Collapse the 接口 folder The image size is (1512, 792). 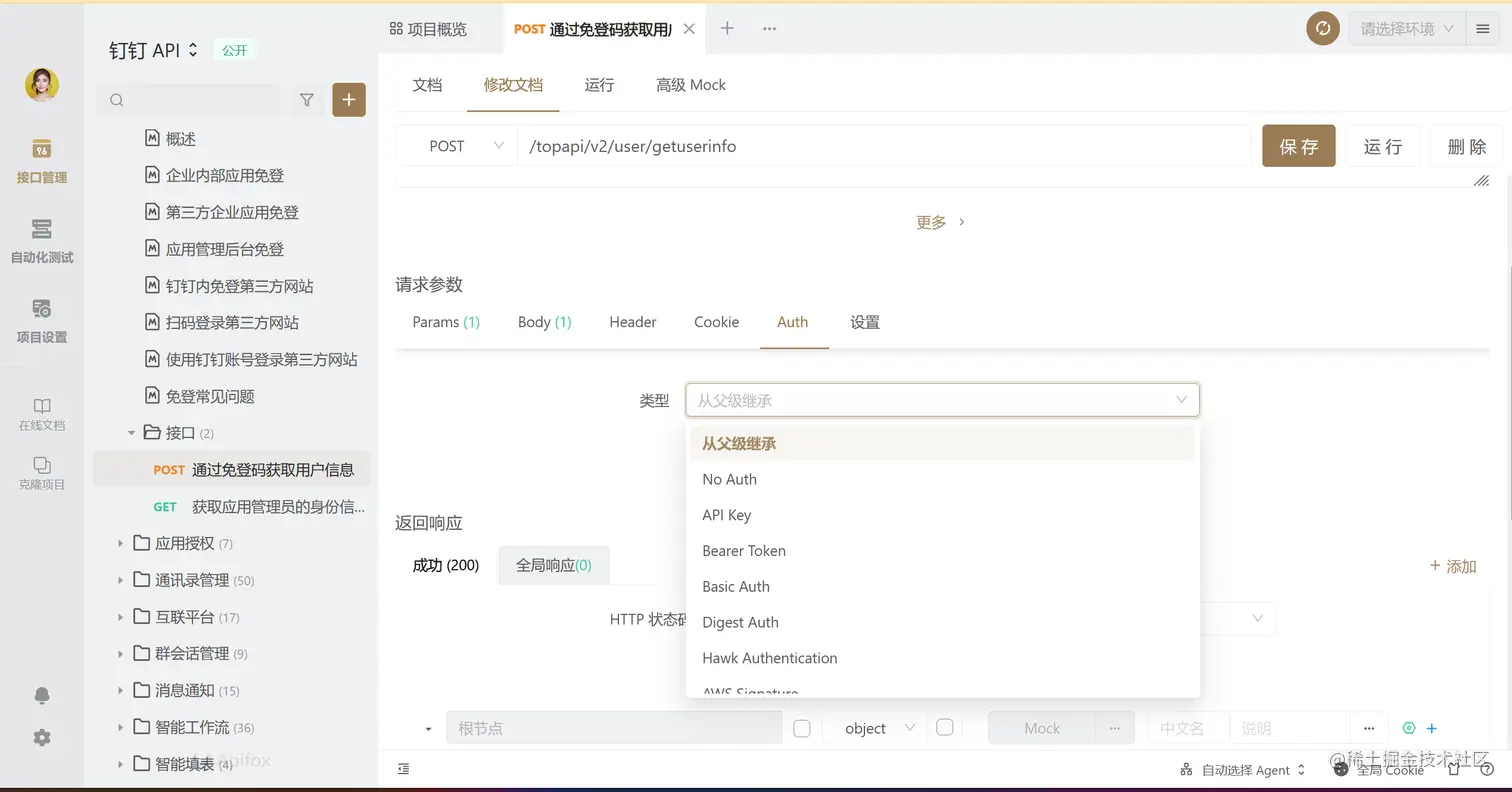(131, 433)
